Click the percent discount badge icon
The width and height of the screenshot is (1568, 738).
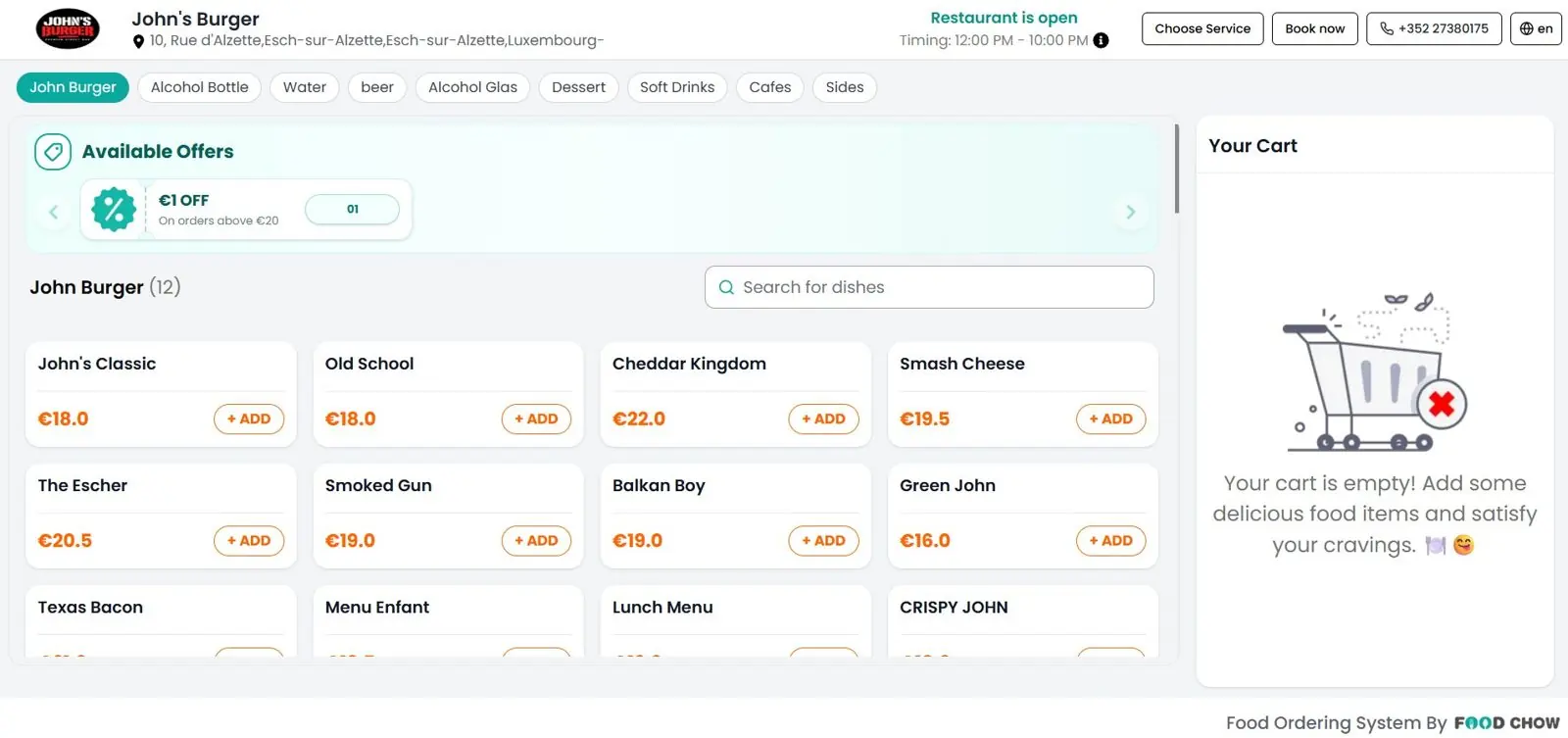click(114, 210)
